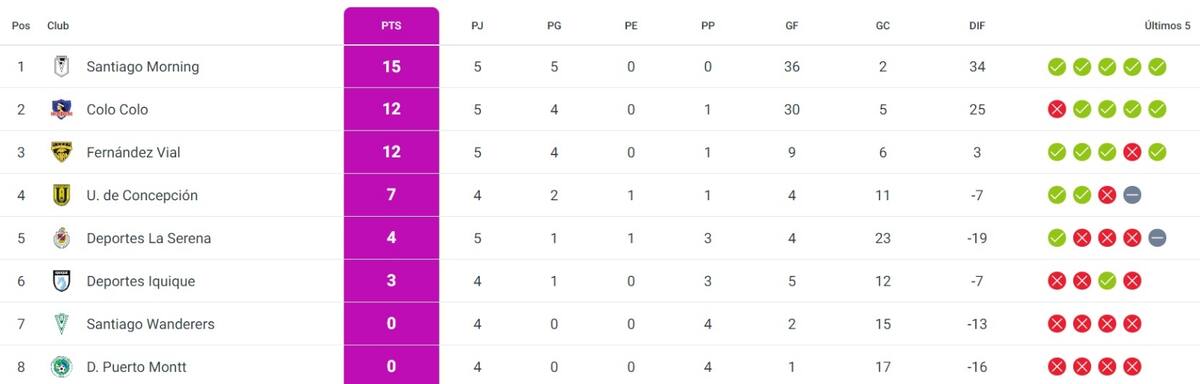Click the Últimos 5 column header
The height and width of the screenshot is (384, 1200).
coord(1167,27)
